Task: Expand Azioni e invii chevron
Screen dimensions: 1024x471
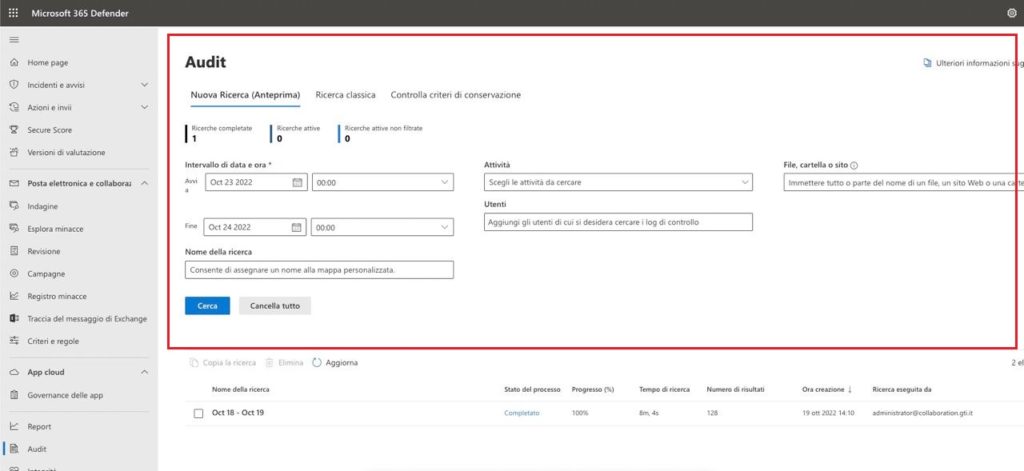Action: pos(144,107)
